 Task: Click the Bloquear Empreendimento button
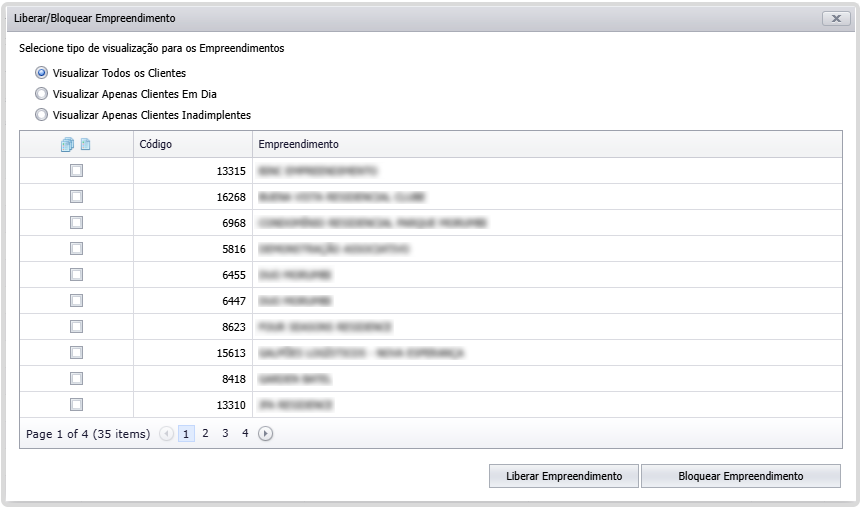tap(740, 476)
